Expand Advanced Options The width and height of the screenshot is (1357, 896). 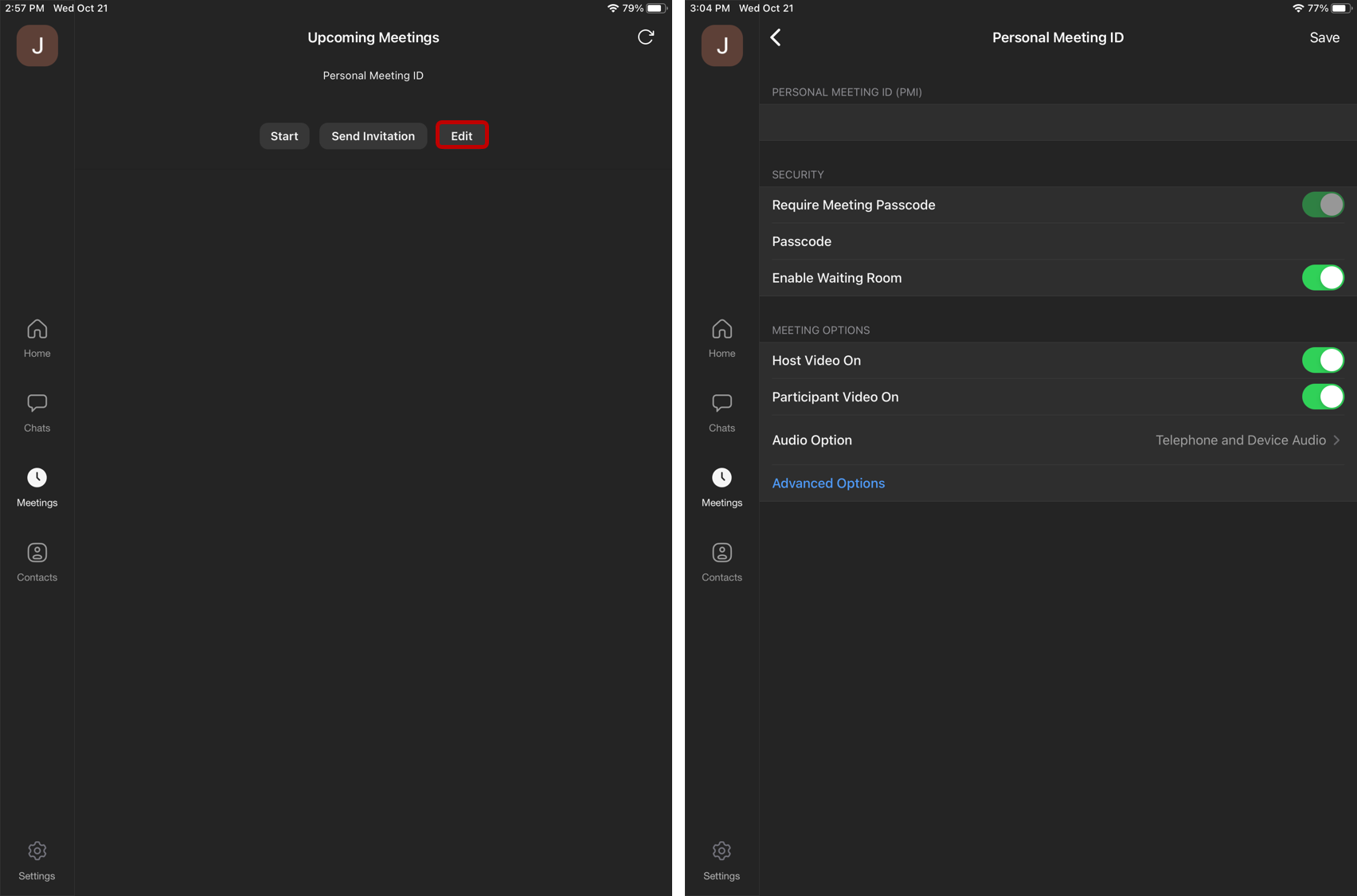(x=828, y=483)
